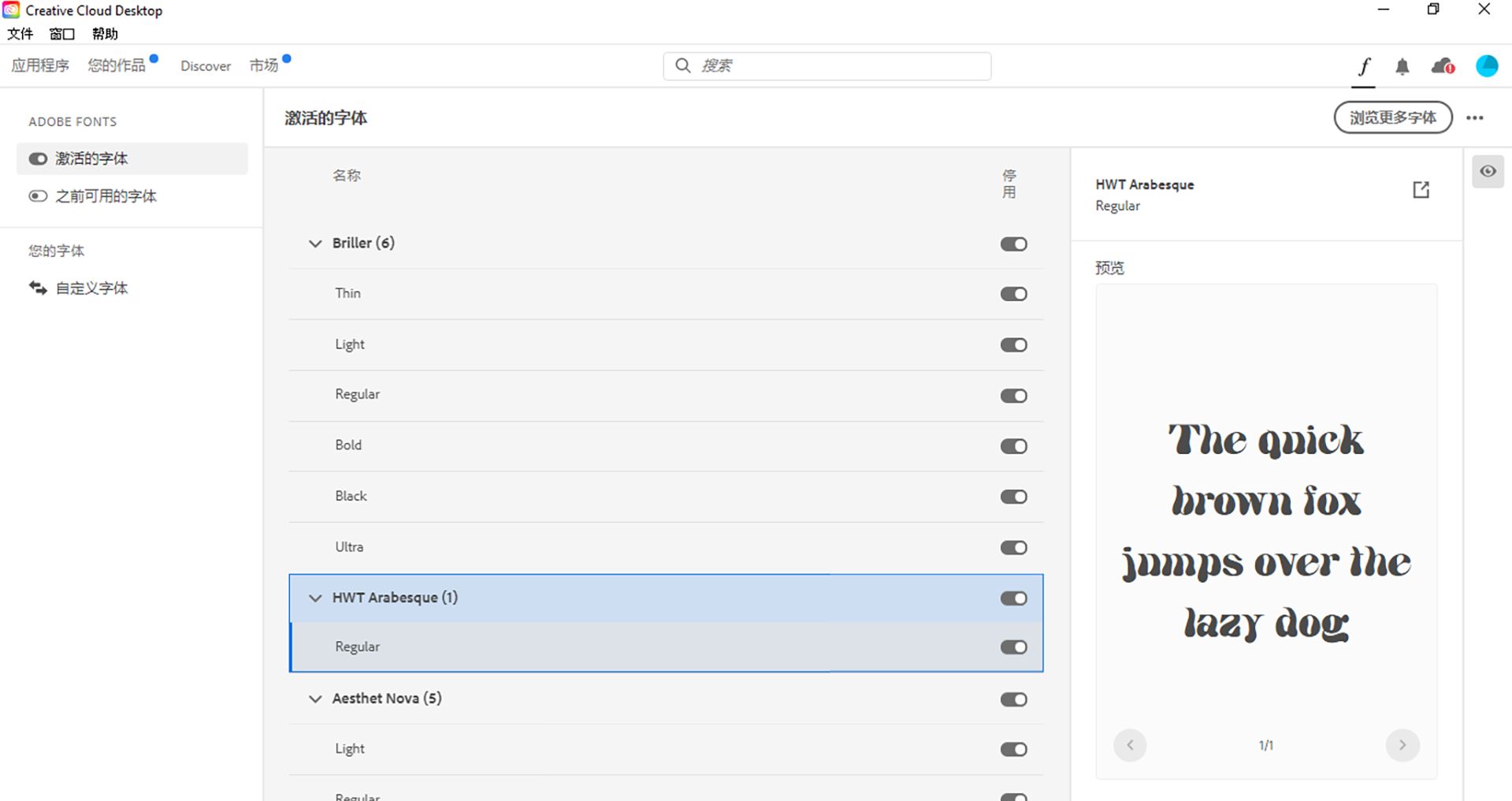Deactivate Briller Bold toggle
The image size is (1512, 801).
coord(1014,446)
